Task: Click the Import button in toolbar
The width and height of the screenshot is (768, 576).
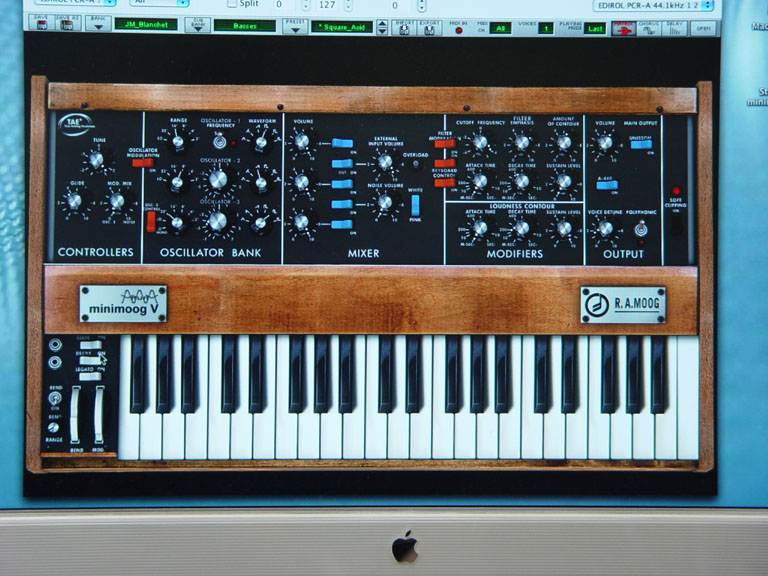Action: tap(403, 26)
